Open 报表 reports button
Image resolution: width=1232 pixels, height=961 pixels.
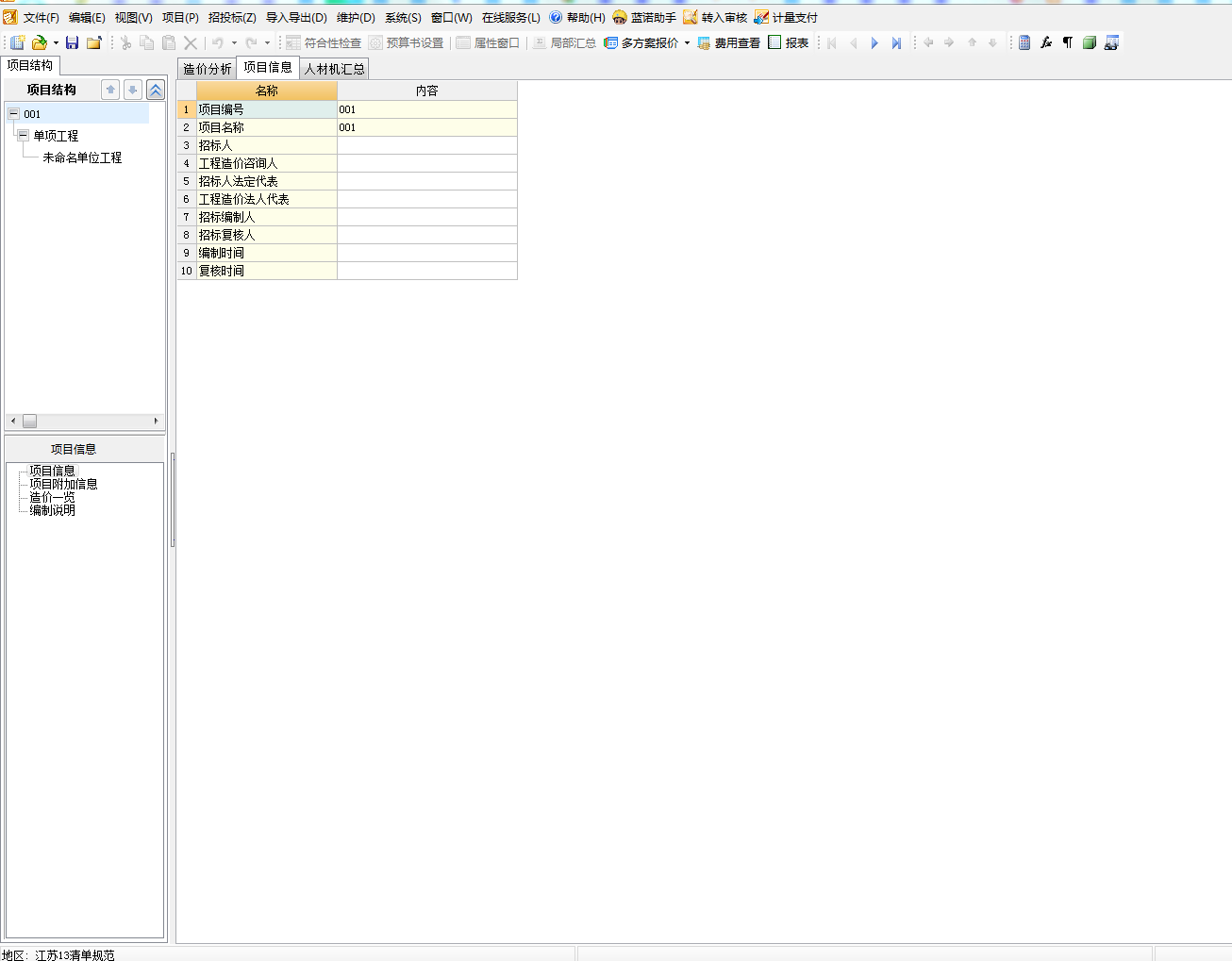(x=789, y=42)
